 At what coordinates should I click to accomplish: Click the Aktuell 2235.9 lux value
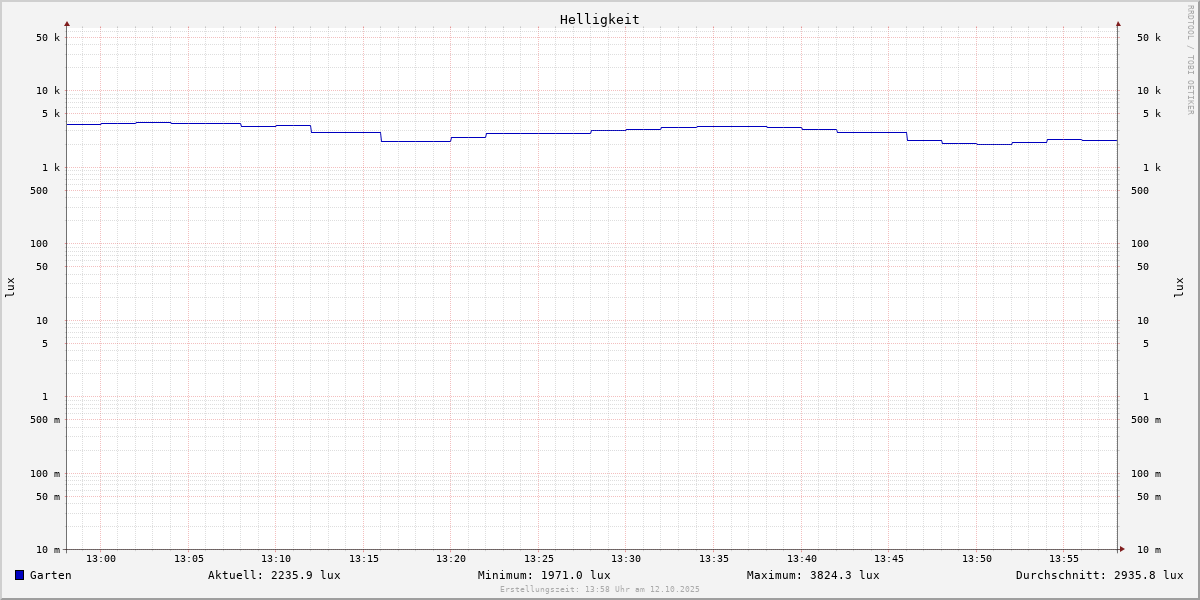point(274,575)
